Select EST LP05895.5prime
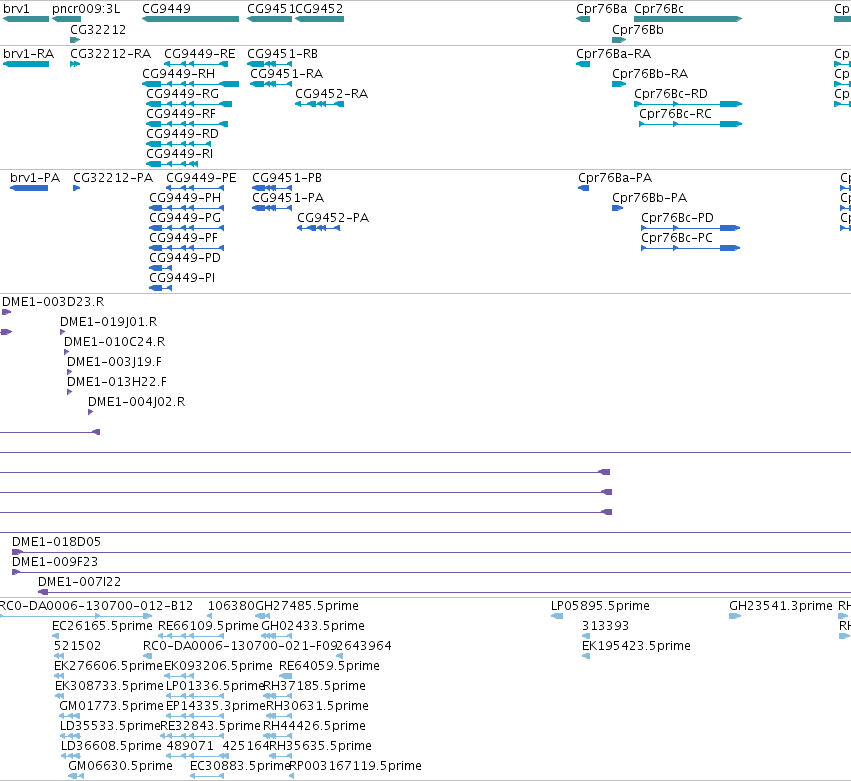Screen dimensions: 851x781 click(x=600, y=606)
